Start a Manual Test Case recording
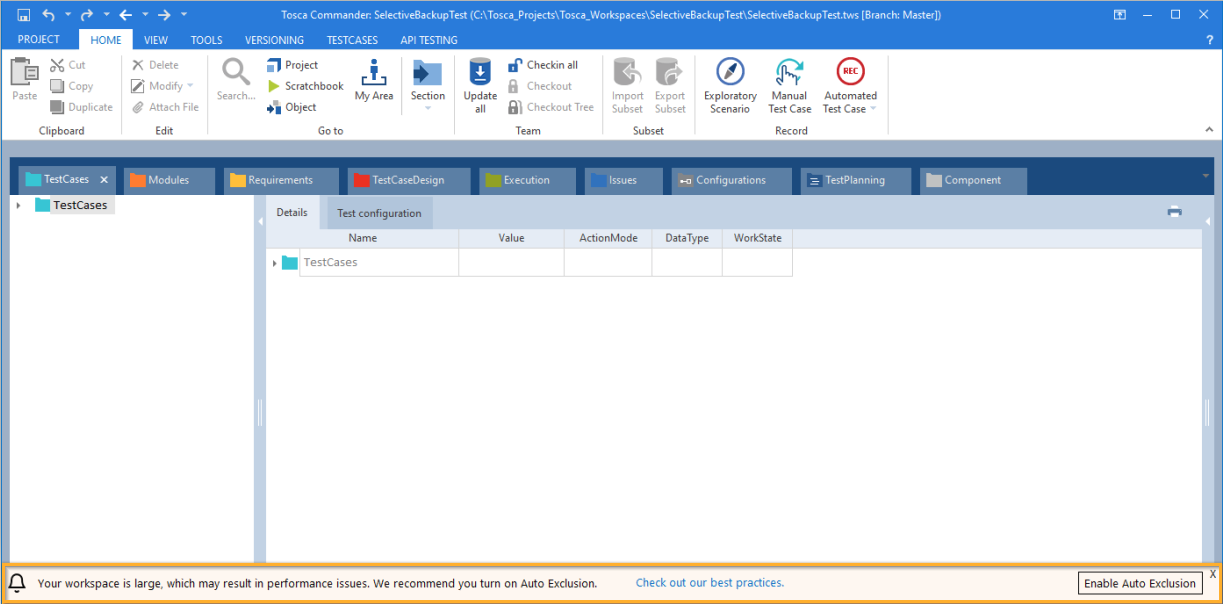The height and width of the screenshot is (604, 1223). click(x=789, y=73)
